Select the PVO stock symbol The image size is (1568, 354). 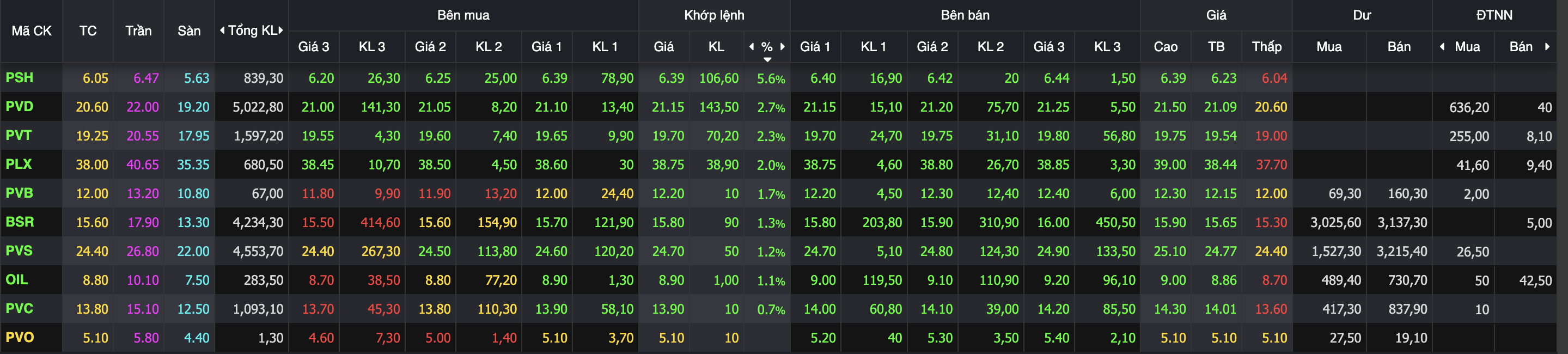(x=20, y=338)
